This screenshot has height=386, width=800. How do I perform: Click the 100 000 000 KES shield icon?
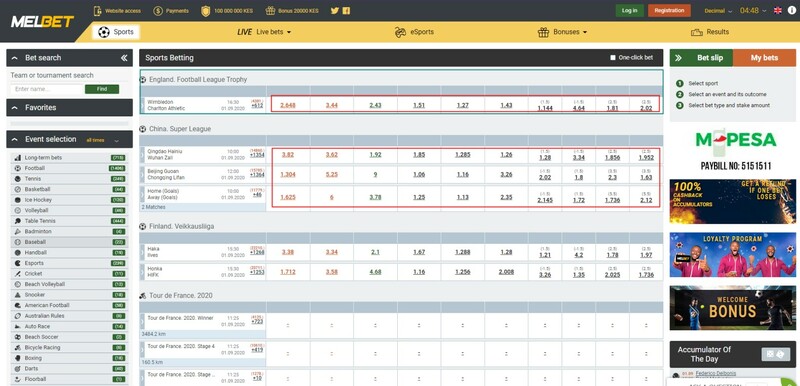click(206, 10)
